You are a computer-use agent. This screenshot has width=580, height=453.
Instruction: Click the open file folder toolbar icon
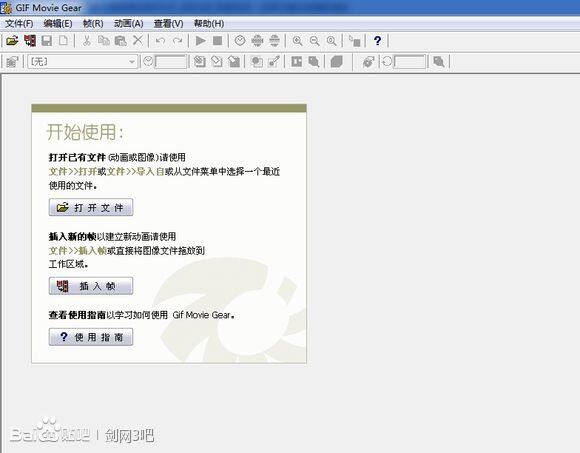[x=12, y=40]
